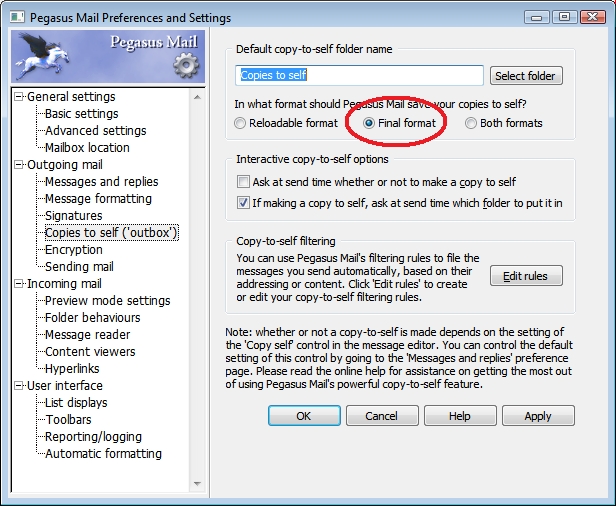Uncheck ask which folder to put copy in
Viewport: 616px width, 506px height.
pyautogui.click(x=243, y=202)
